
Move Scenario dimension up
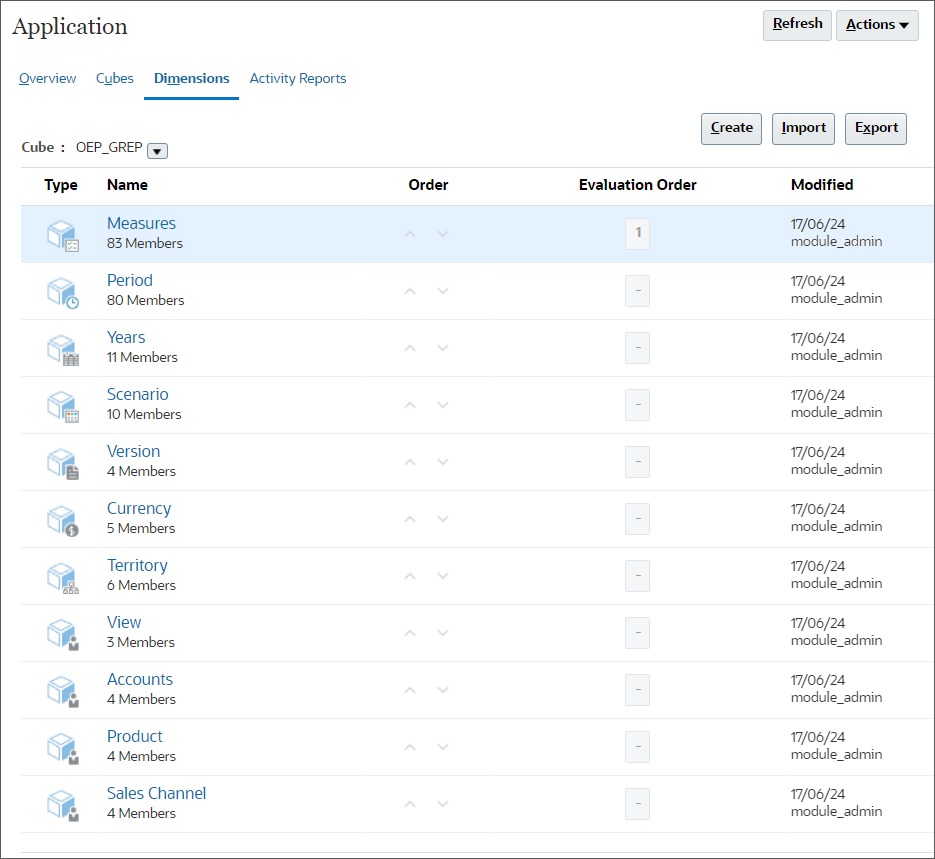[410, 405]
